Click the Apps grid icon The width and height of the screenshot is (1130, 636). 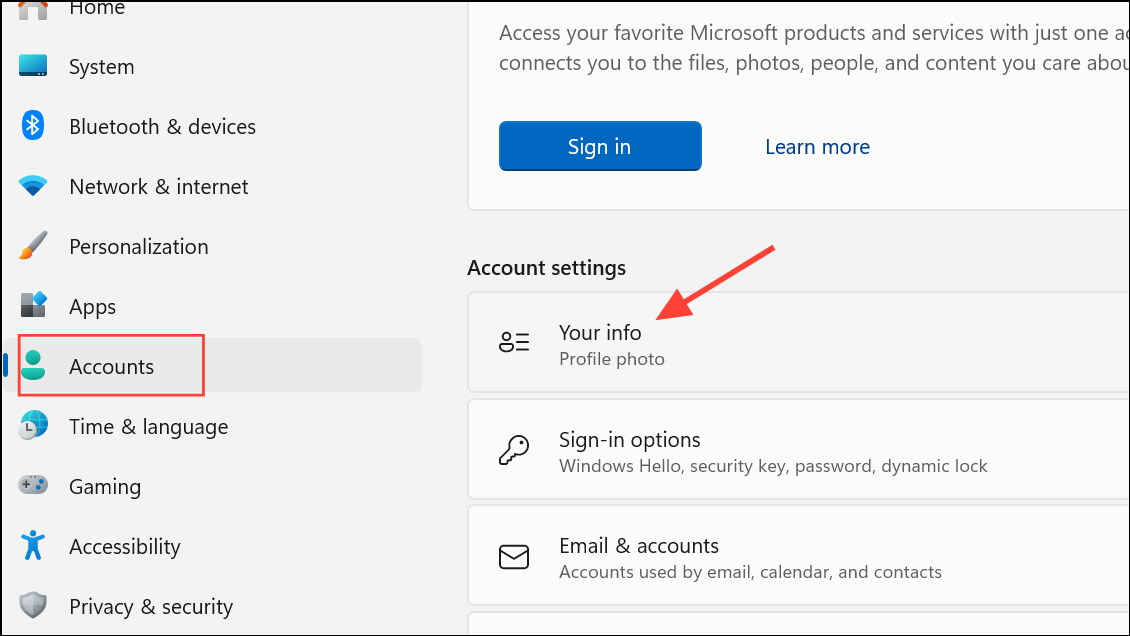[33, 306]
